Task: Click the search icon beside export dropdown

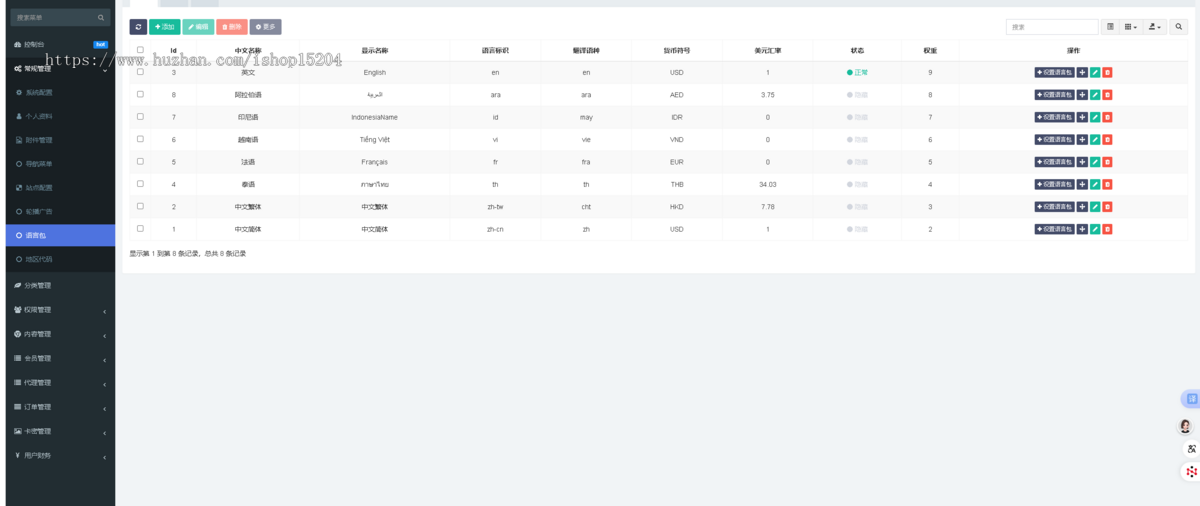Action: [1178, 27]
